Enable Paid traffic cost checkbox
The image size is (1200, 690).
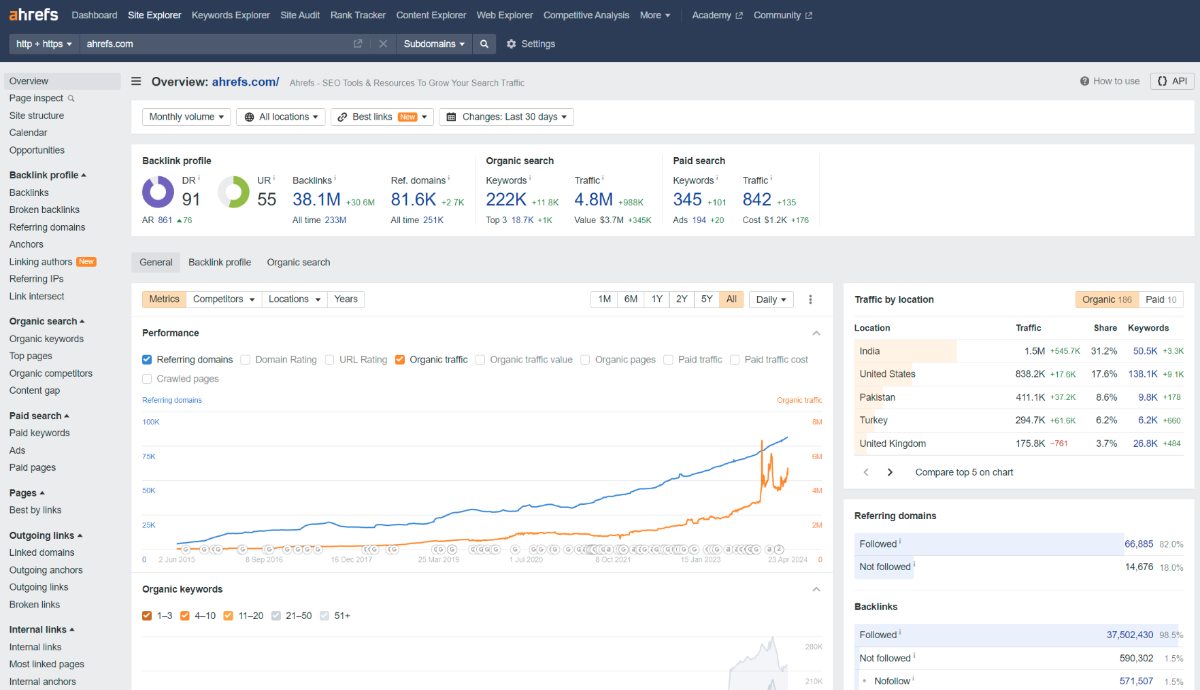click(735, 359)
